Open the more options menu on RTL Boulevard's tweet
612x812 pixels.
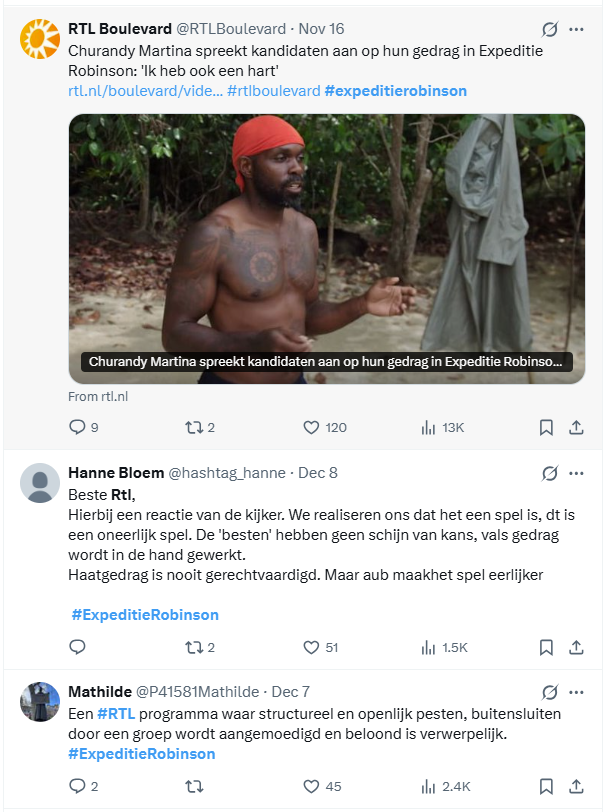[577, 29]
